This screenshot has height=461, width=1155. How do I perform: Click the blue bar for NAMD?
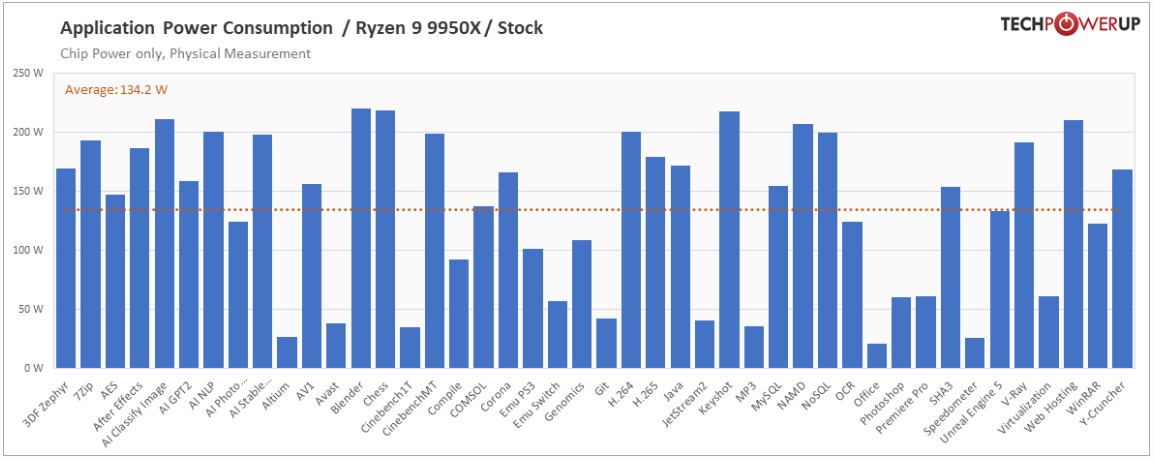(803, 246)
